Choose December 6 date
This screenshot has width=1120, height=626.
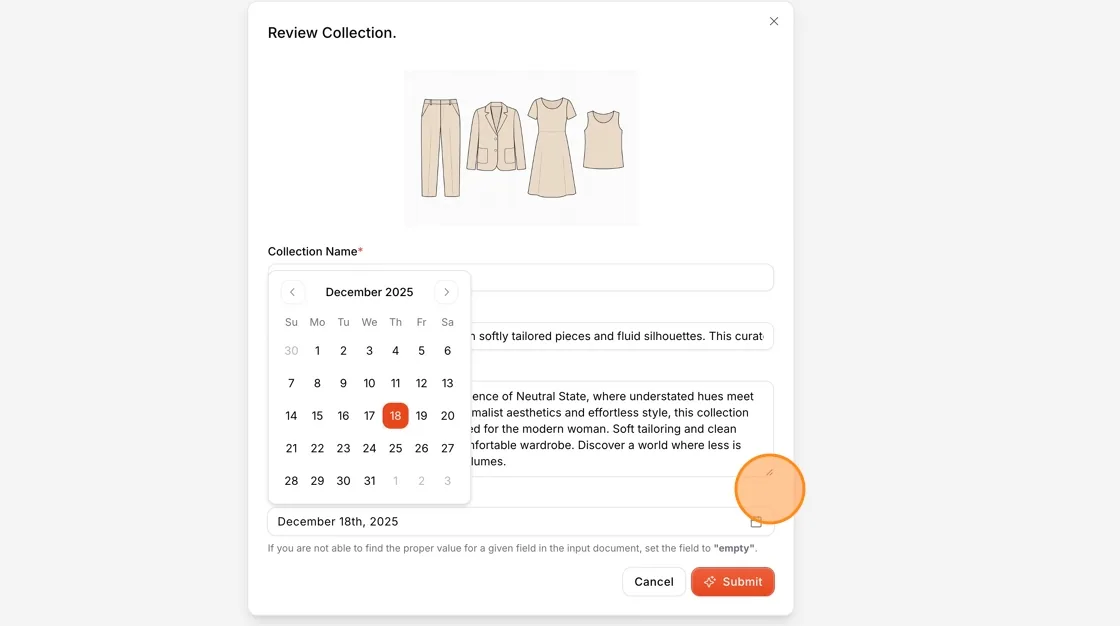448,351
